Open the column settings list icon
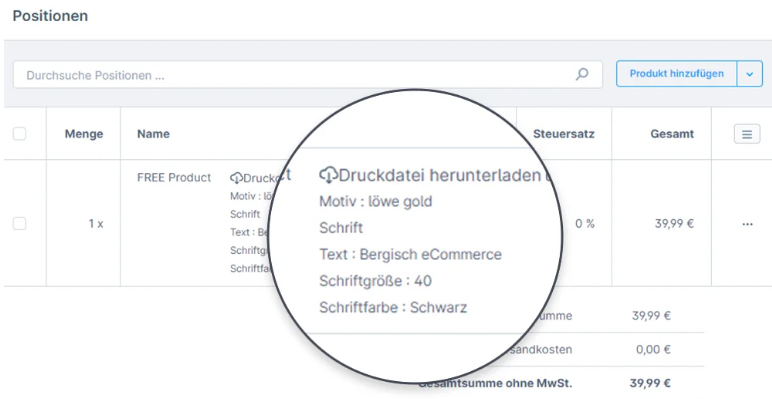Screen dimensions: 772x399 pyautogui.click(x=747, y=134)
